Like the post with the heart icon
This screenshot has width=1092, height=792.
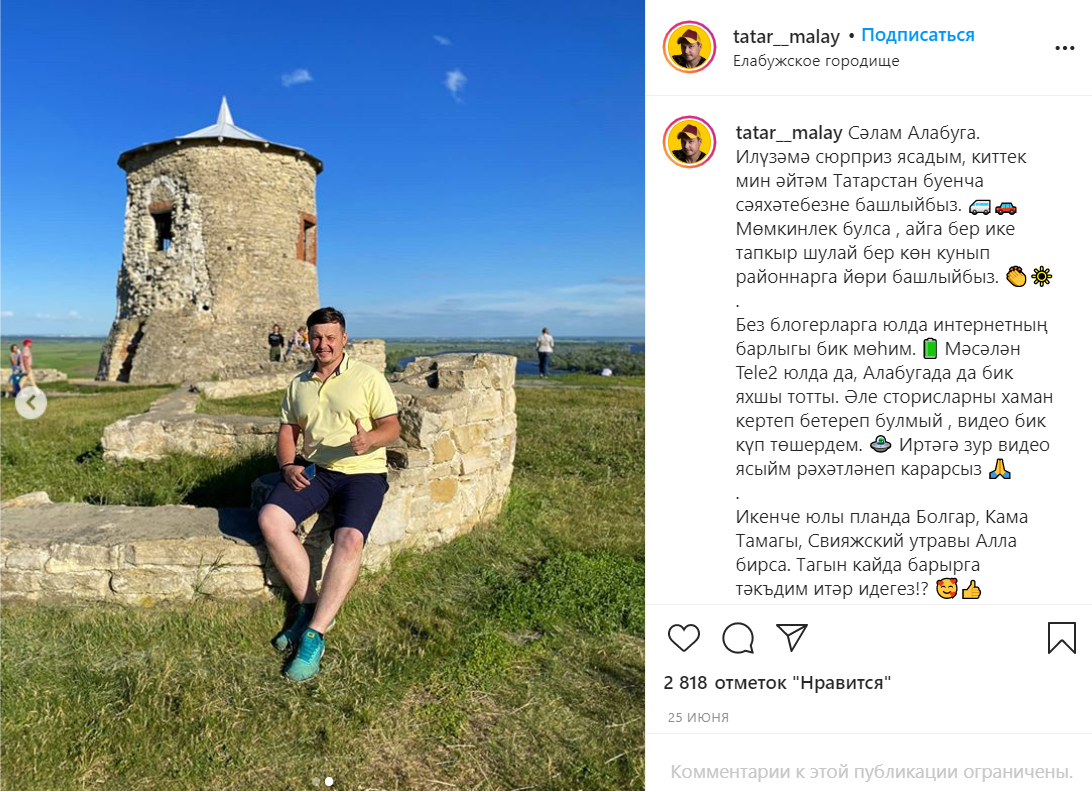(683, 637)
